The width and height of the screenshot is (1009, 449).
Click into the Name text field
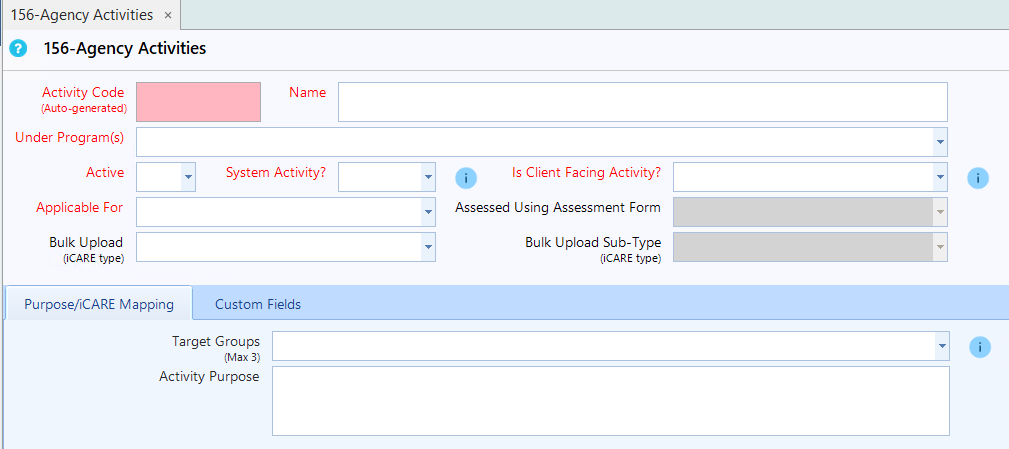coord(643,102)
